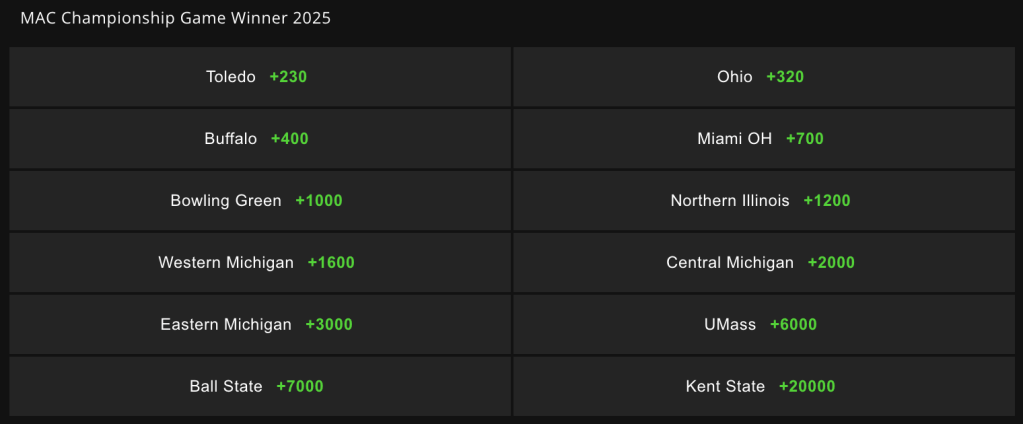
Task: Choose Buffalo +400 bet
Action: coord(260,139)
